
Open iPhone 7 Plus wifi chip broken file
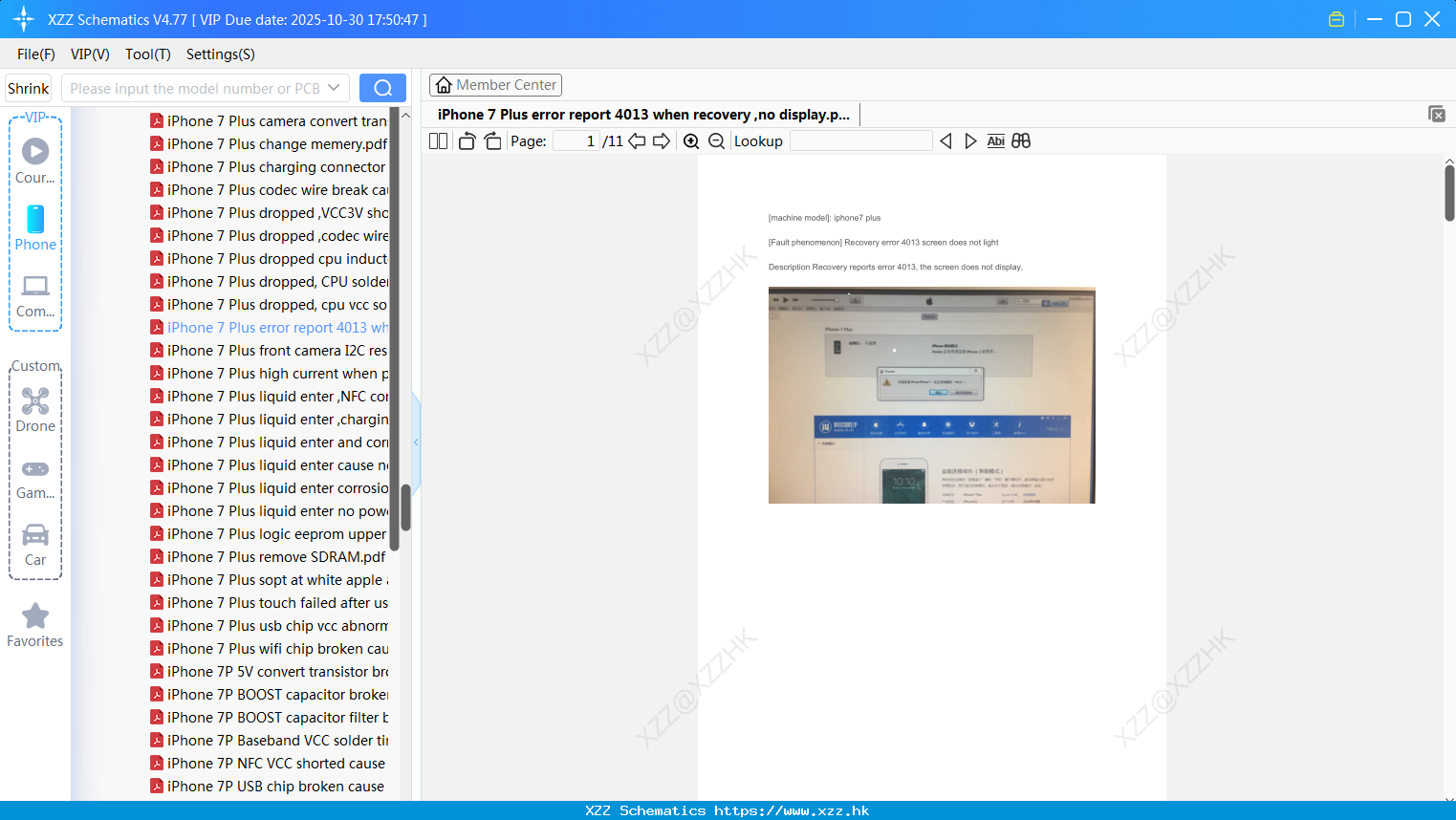click(269, 648)
